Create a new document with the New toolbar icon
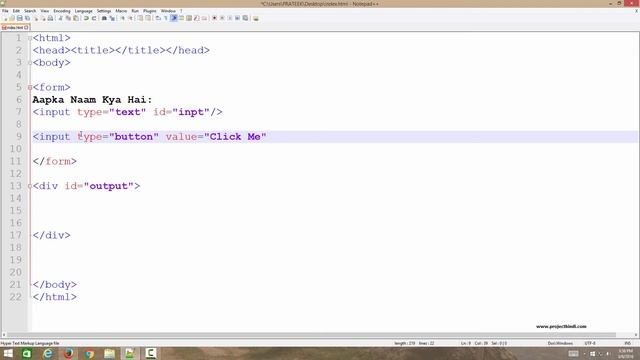The height and width of the screenshot is (360, 640). point(5,18)
